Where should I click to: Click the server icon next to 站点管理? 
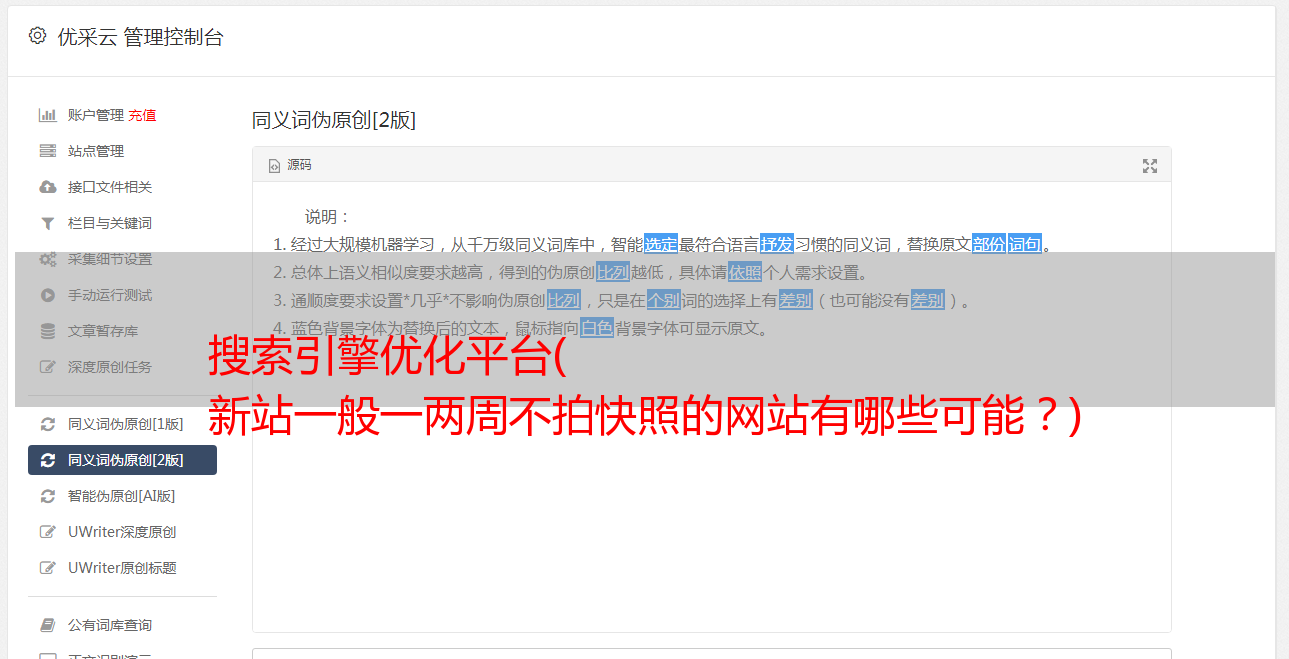(x=47, y=151)
